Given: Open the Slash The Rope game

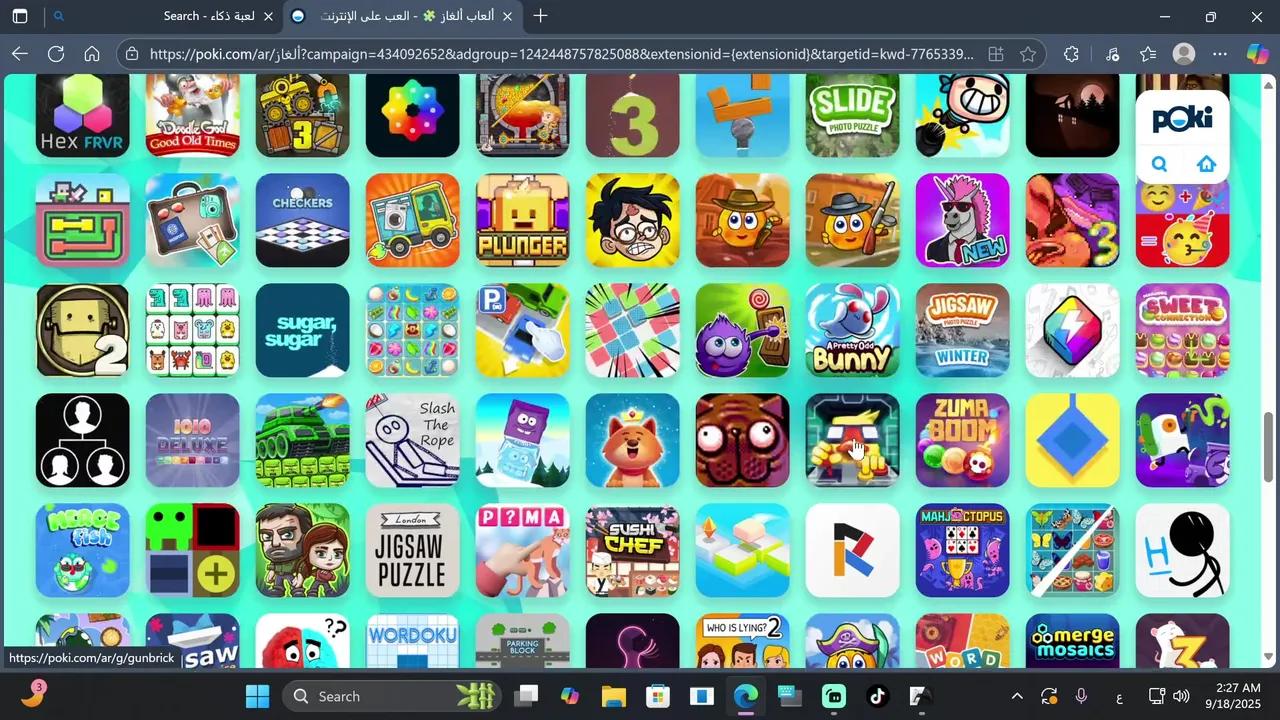Looking at the screenshot, I should (412, 440).
